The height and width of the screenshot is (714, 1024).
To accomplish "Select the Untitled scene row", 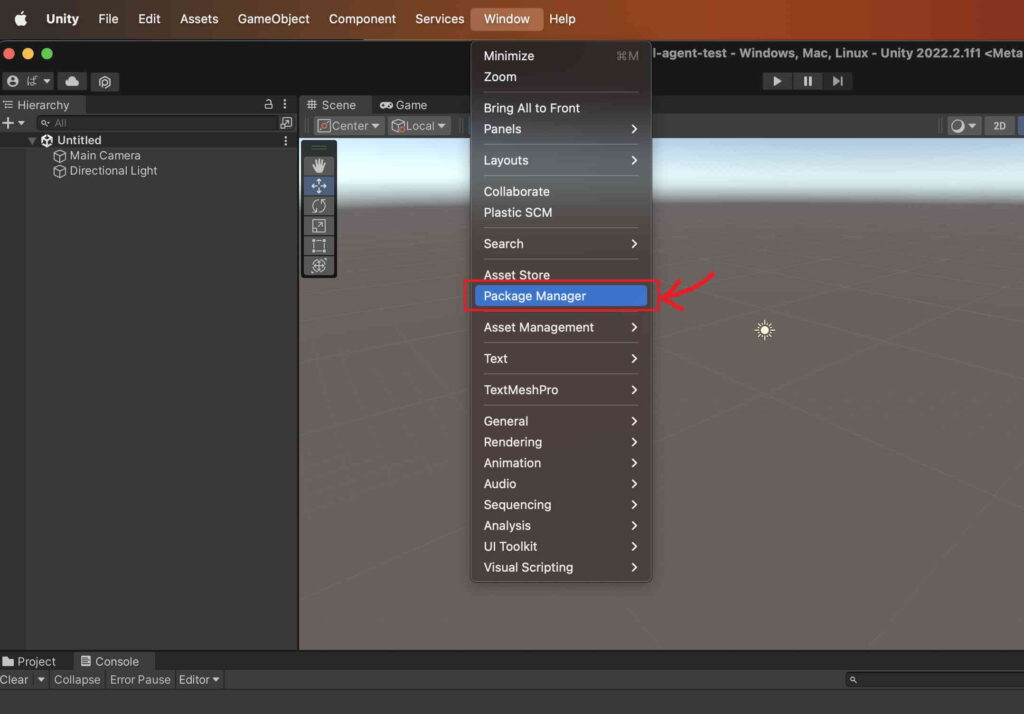I will pos(148,140).
